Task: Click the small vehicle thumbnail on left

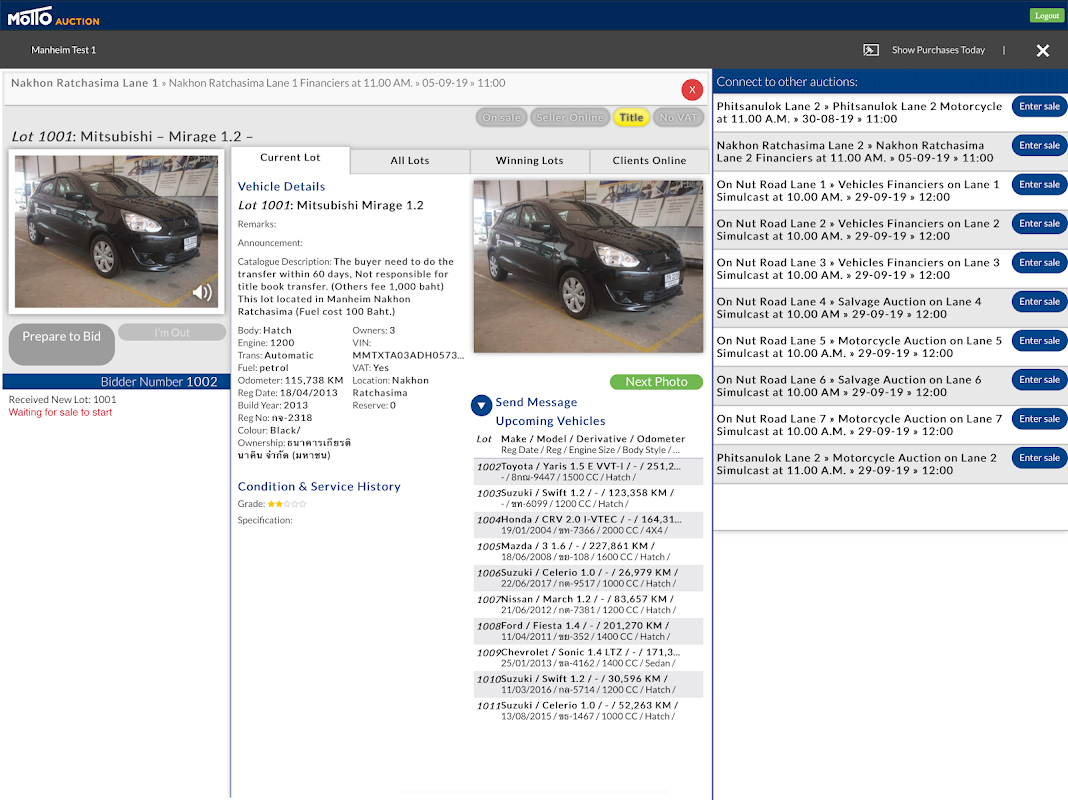Action: pos(116,230)
